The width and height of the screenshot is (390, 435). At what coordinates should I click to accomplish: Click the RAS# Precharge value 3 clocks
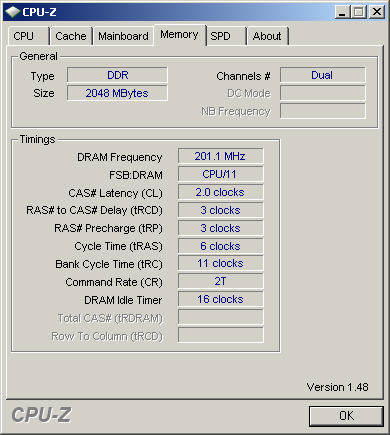click(220, 228)
